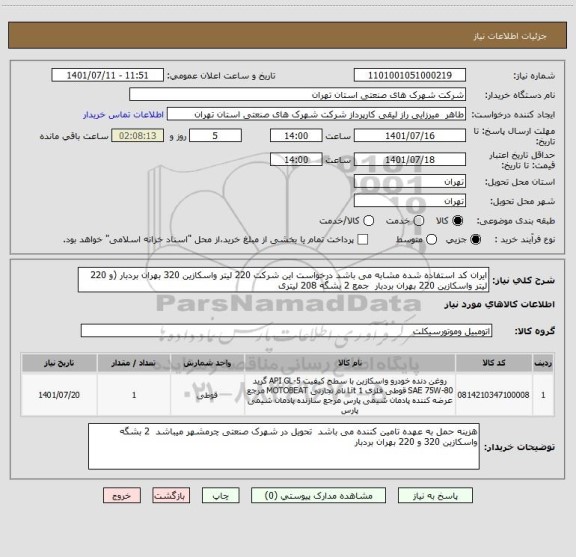
Task: Select the خدمت radio button
Action: click(419, 220)
